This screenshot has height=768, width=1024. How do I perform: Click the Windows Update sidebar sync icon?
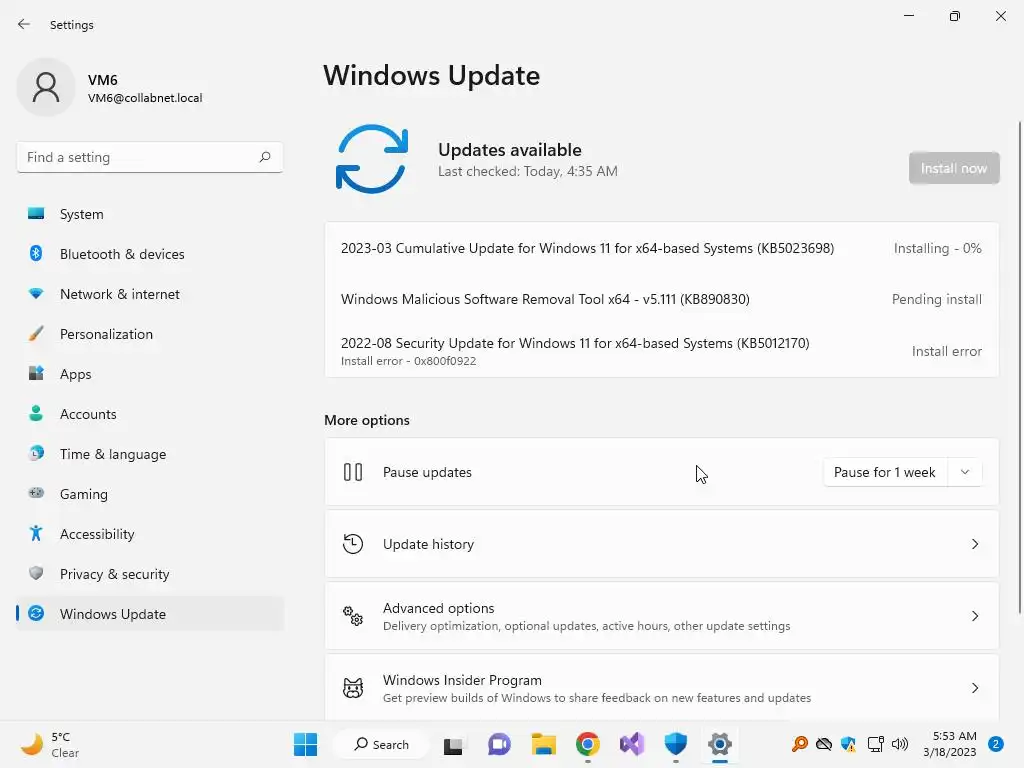click(x=36, y=613)
